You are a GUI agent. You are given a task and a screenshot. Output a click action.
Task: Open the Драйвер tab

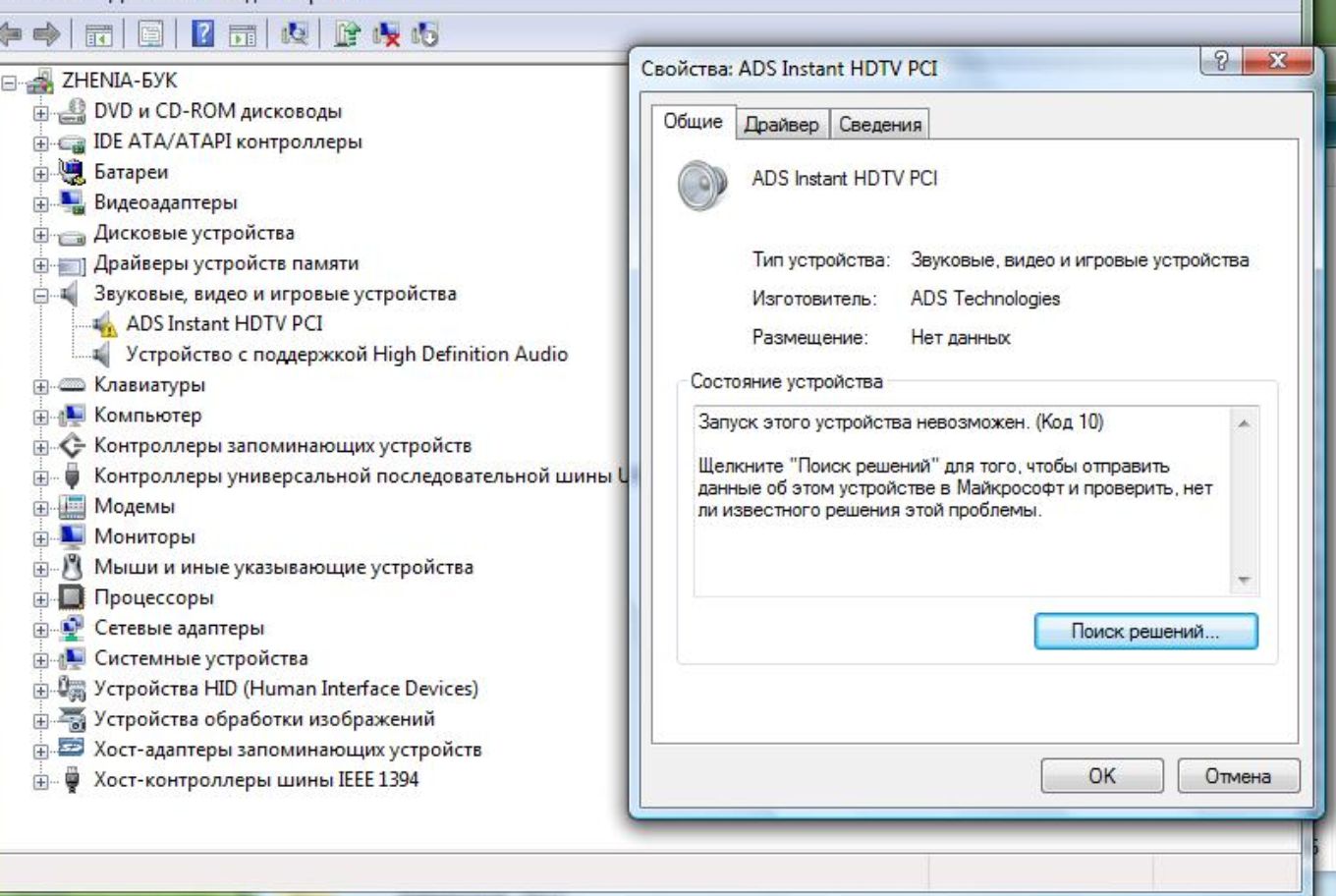tap(781, 125)
